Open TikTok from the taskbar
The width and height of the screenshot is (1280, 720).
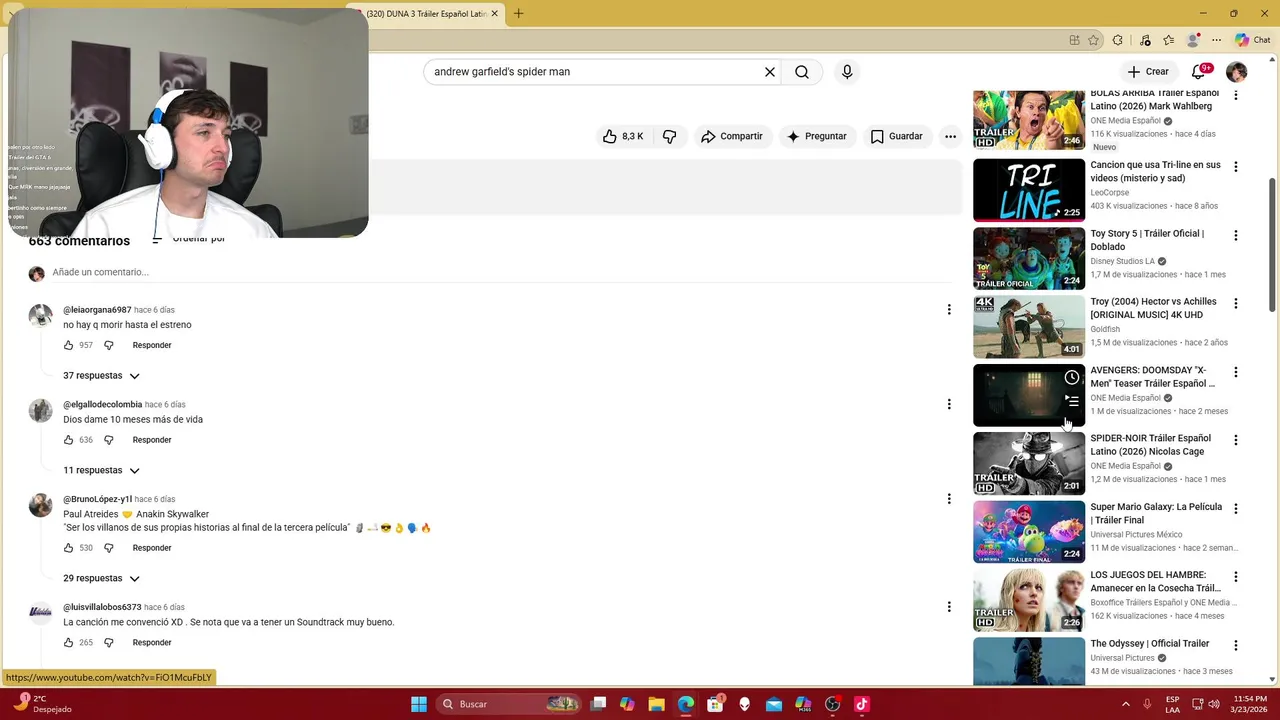pos(862,704)
